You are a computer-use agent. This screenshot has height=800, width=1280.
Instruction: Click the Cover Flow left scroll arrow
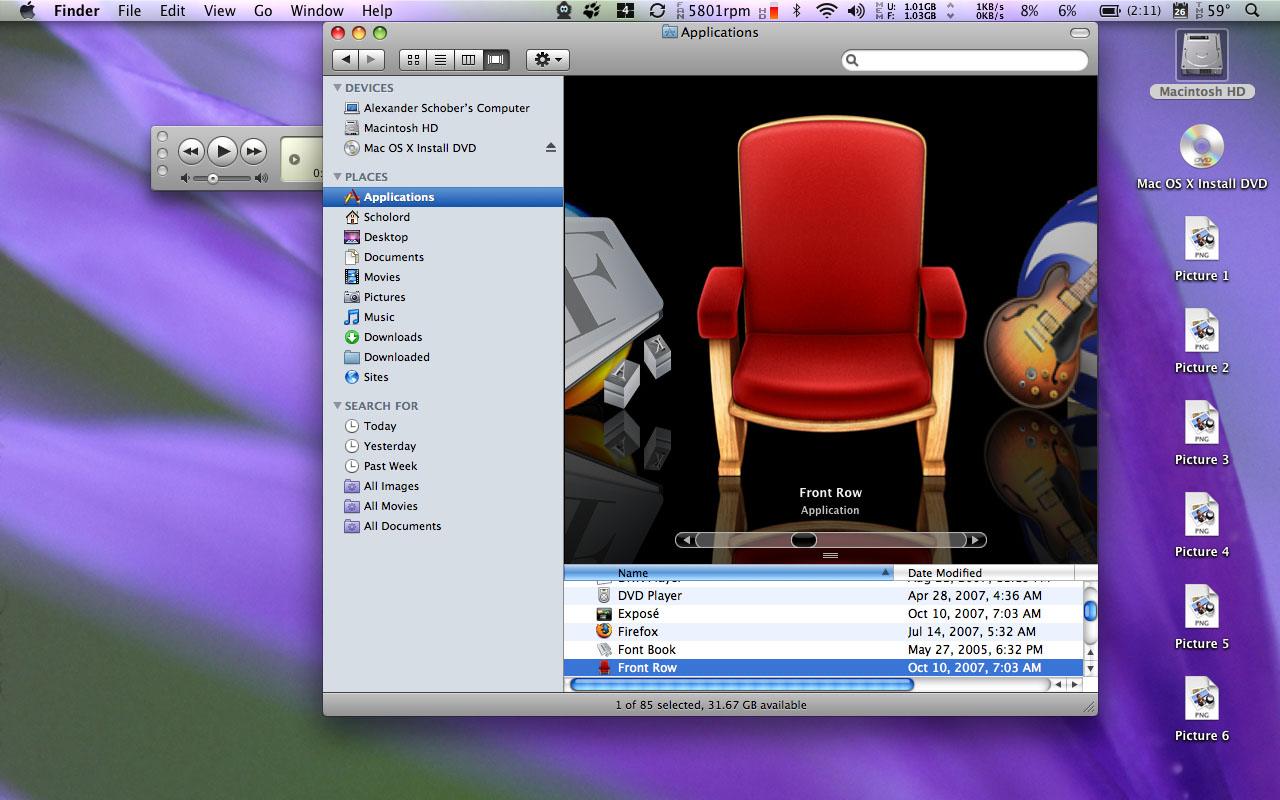[685, 540]
